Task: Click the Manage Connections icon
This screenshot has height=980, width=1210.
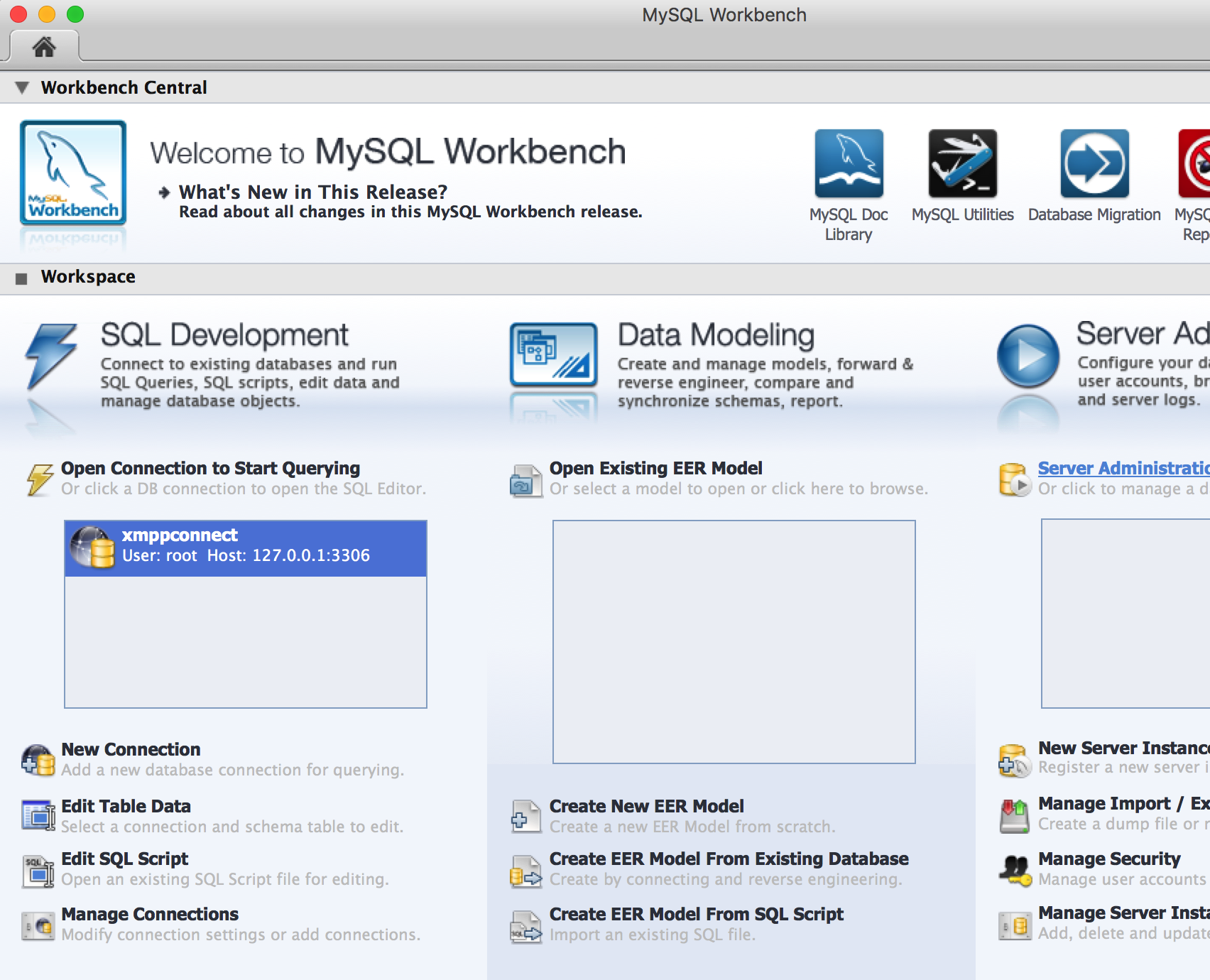Action: tap(38, 926)
